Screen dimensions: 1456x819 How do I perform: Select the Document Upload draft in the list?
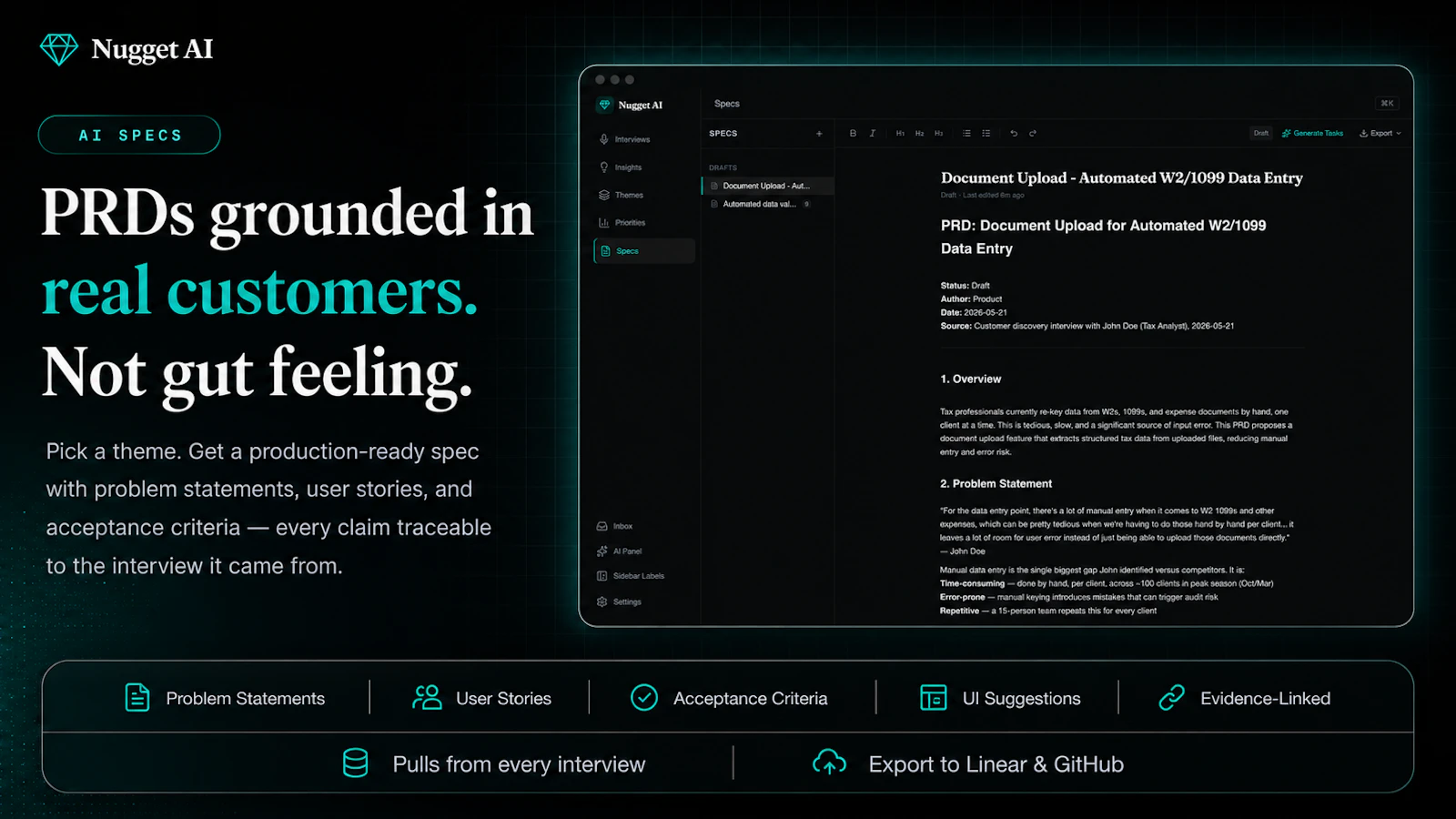point(767,186)
